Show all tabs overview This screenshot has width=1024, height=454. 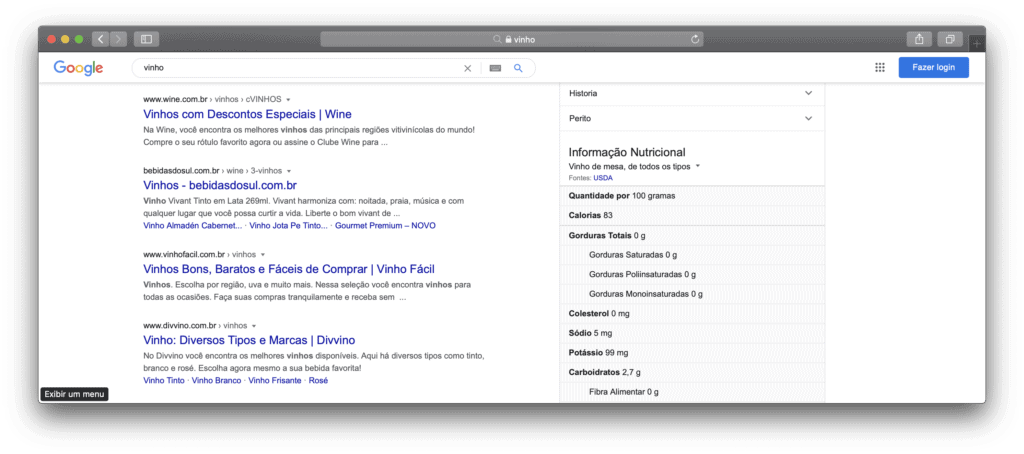pos(950,39)
